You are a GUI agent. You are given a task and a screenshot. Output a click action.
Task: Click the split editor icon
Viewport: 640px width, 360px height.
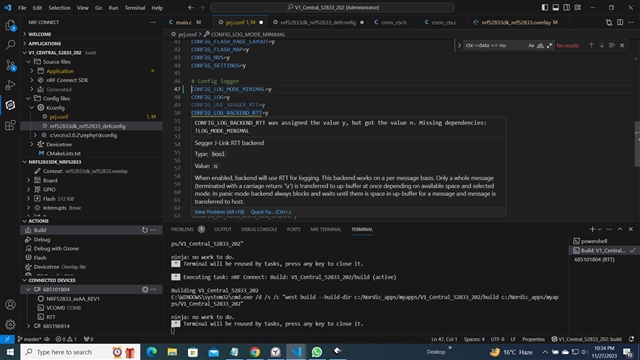(x=620, y=22)
